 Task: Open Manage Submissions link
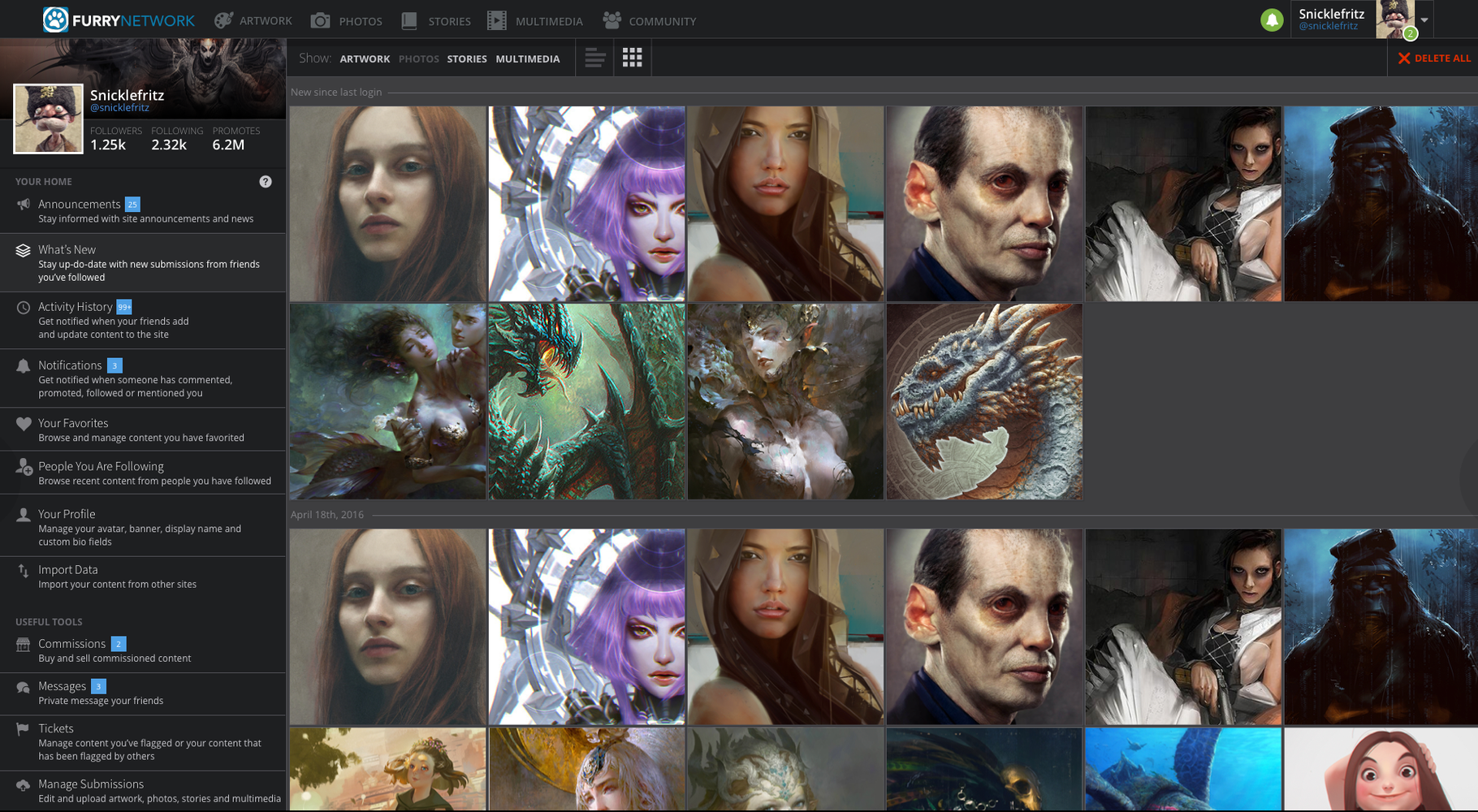[91, 784]
